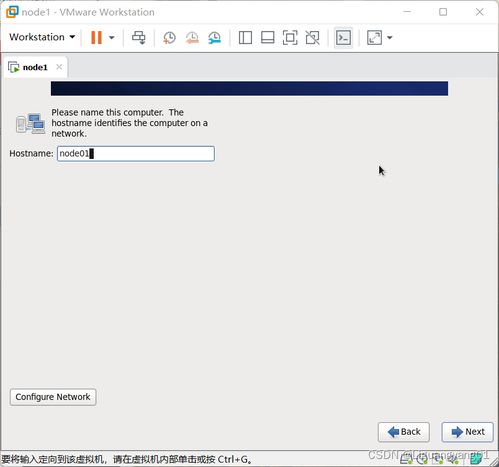499x467 pixels.
Task: Expand the stretch display dropdown arrow
Action: pos(390,37)
